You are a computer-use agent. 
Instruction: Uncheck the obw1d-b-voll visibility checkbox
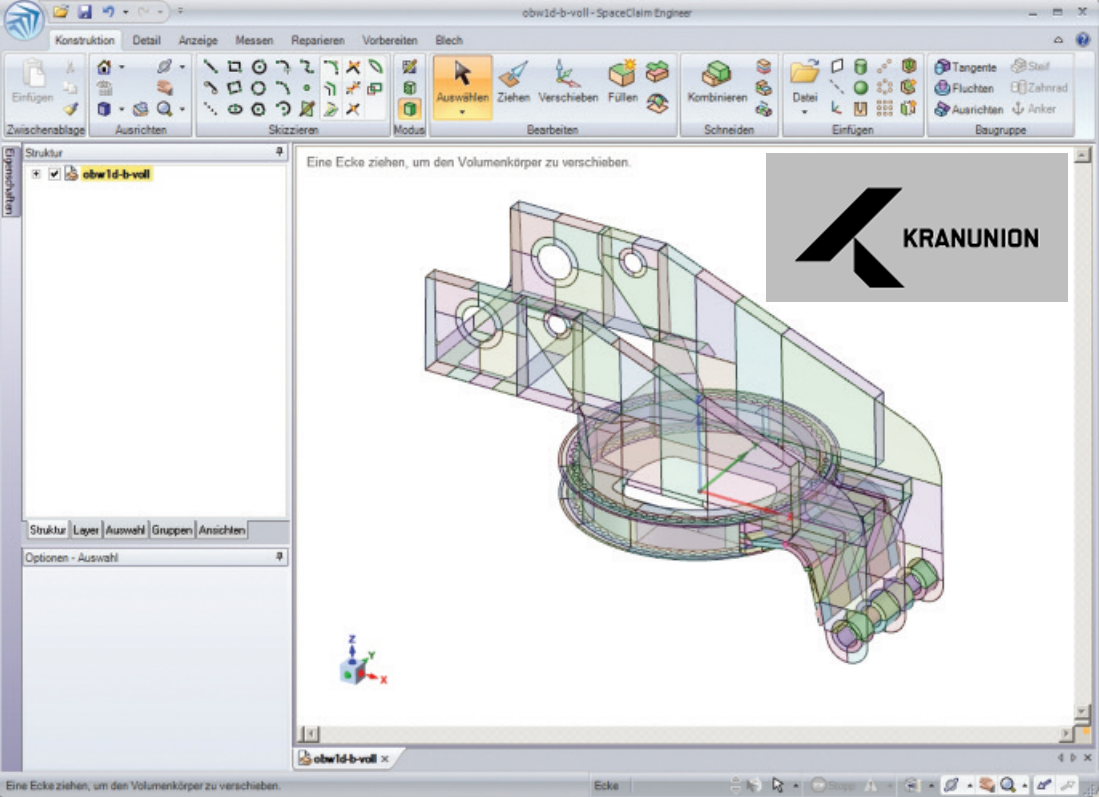point(55,174)
